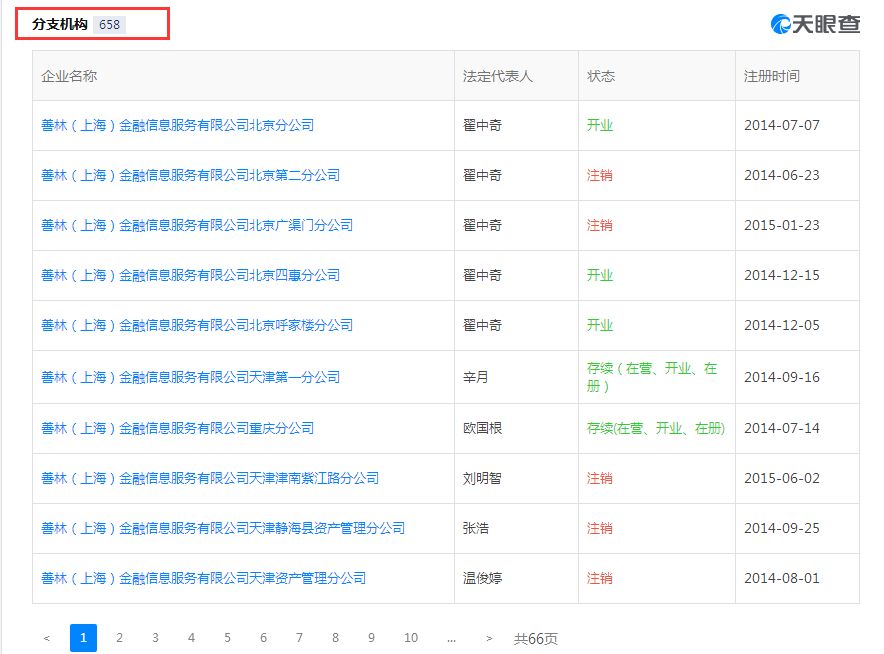Click legal representative 温俊婷

[x=482, y=578]
